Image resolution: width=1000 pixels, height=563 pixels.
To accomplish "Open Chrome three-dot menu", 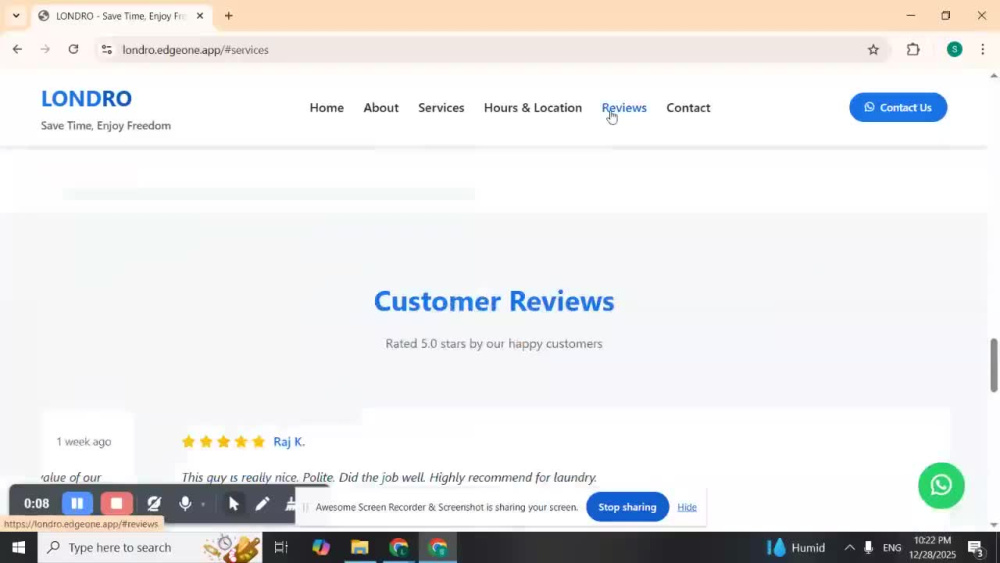I will 982,49.
